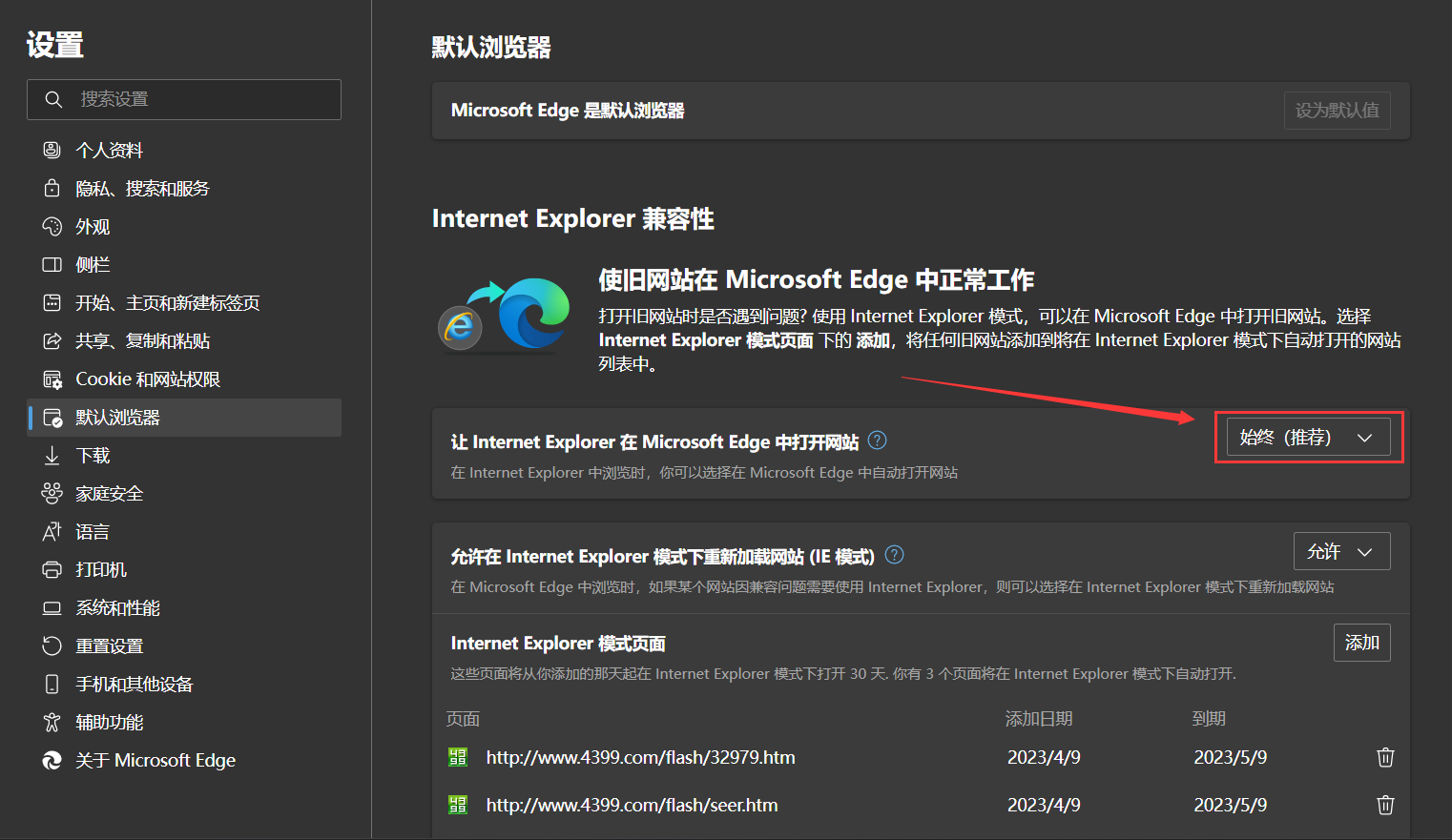Viewport: 1452px width, 840px height.
Task: Delete the flash/32979.htm page entry
Action: 1385,757
